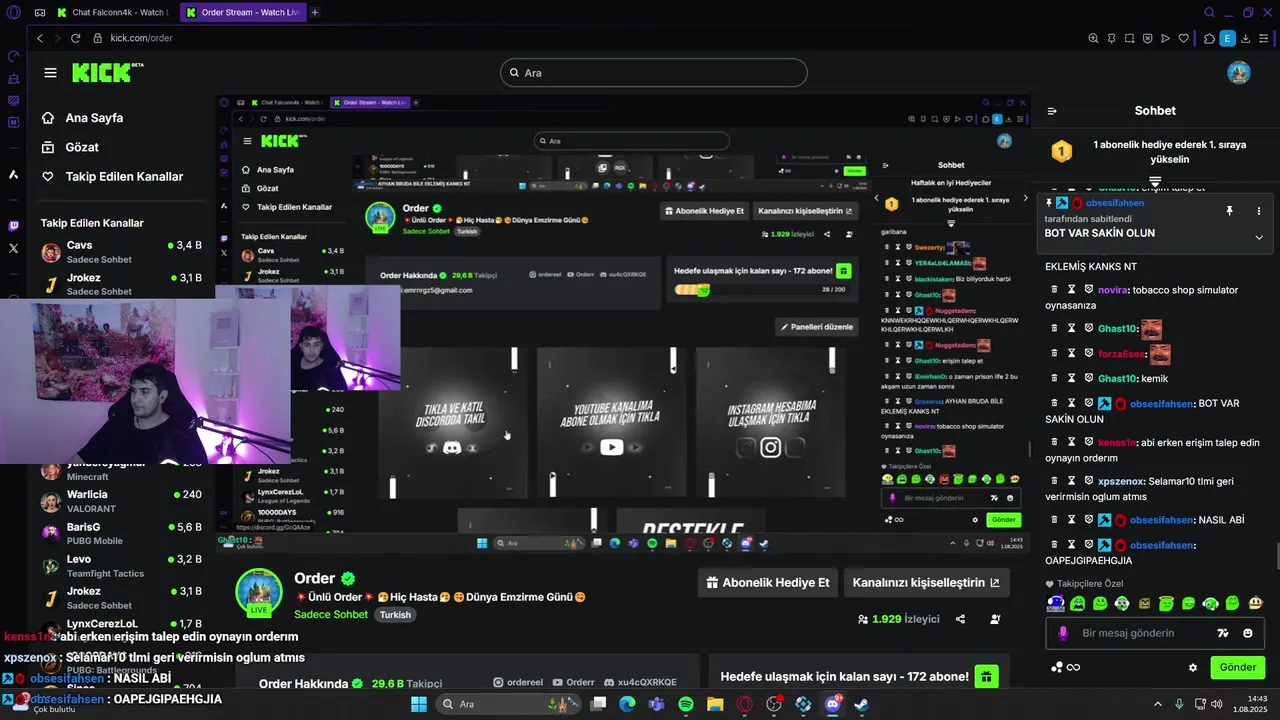Click the Turkish language tag
Screen dimensions: 1280x720
click(395, 614)
